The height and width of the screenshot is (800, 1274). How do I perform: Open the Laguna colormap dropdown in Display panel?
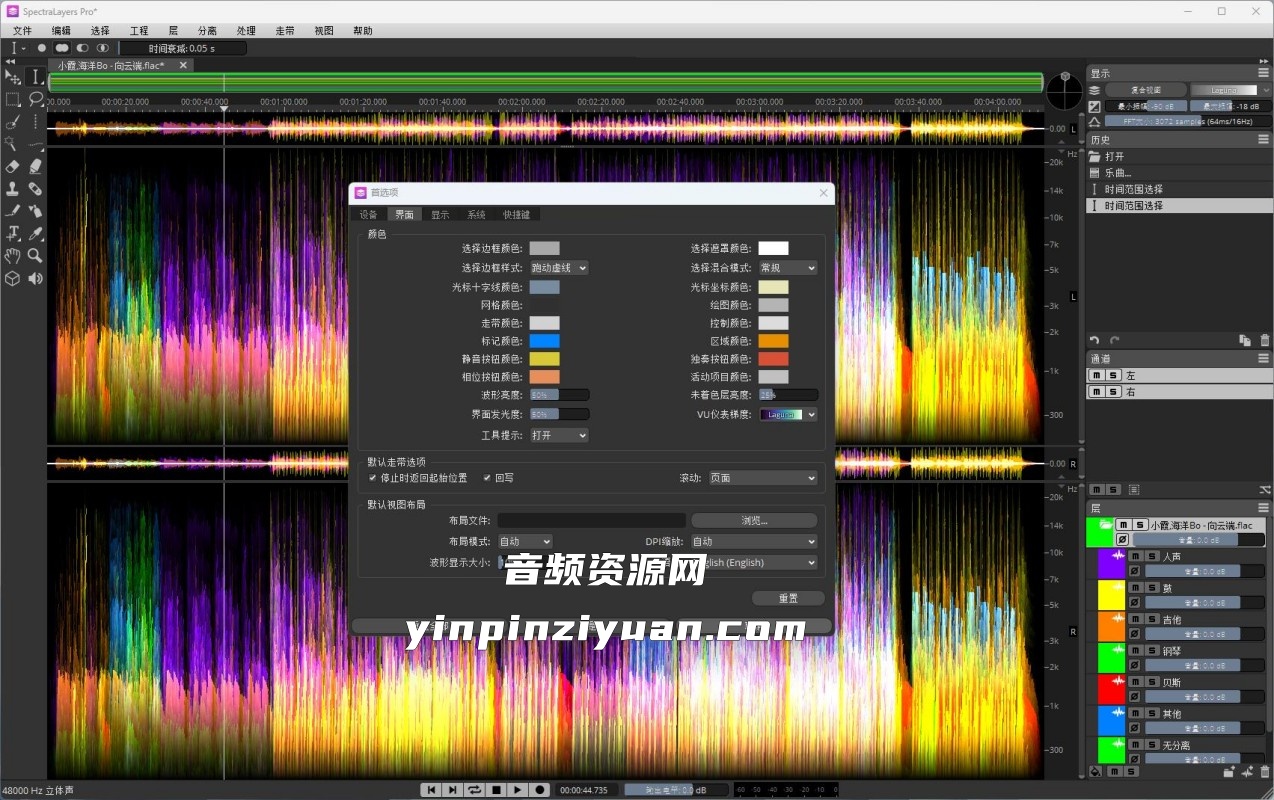click(x=1231, y=90)
